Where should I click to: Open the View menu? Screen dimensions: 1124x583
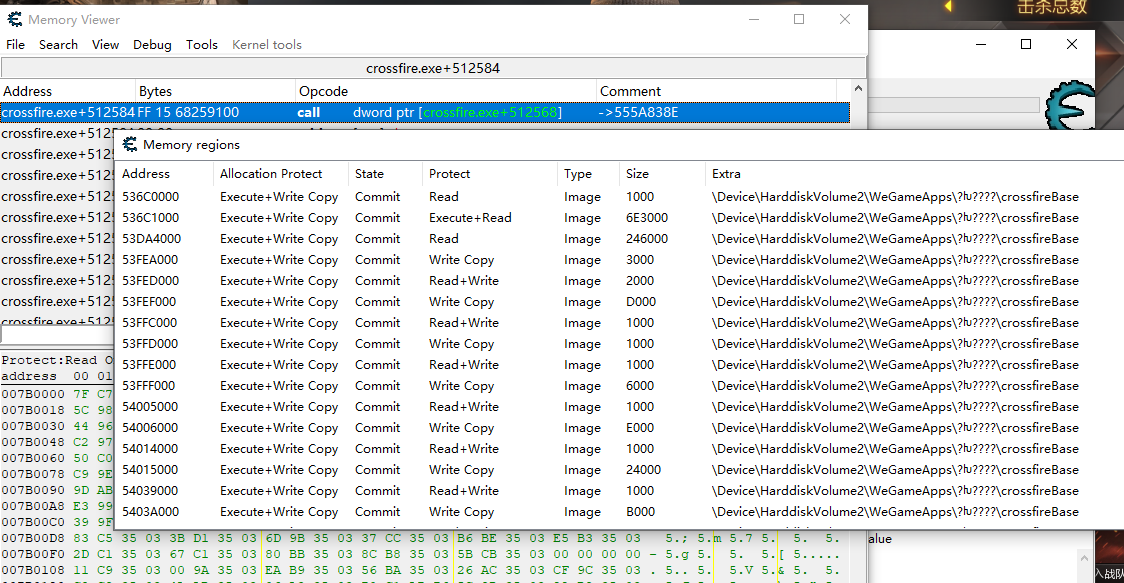point(105,44)
